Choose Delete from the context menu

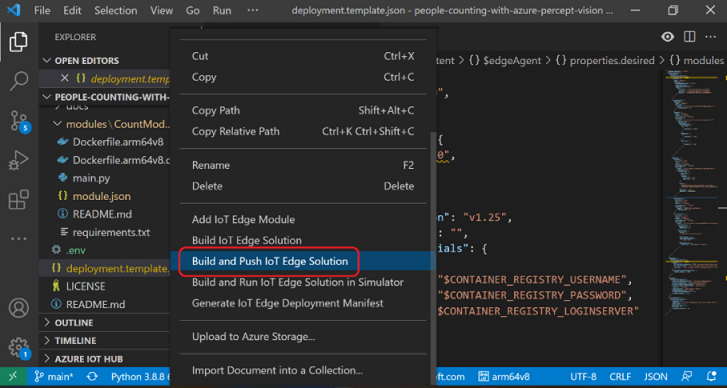tap(303, 186)
